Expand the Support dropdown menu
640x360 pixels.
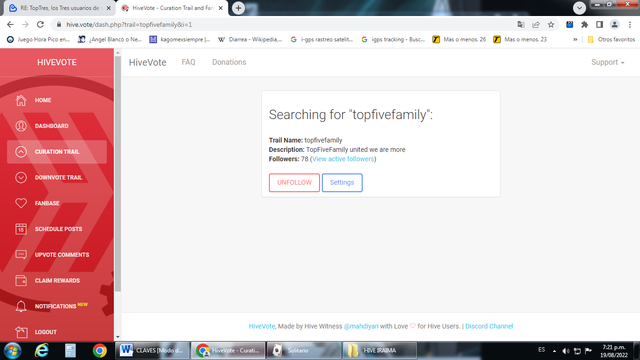pyautogui.click(x=607, y=62)
